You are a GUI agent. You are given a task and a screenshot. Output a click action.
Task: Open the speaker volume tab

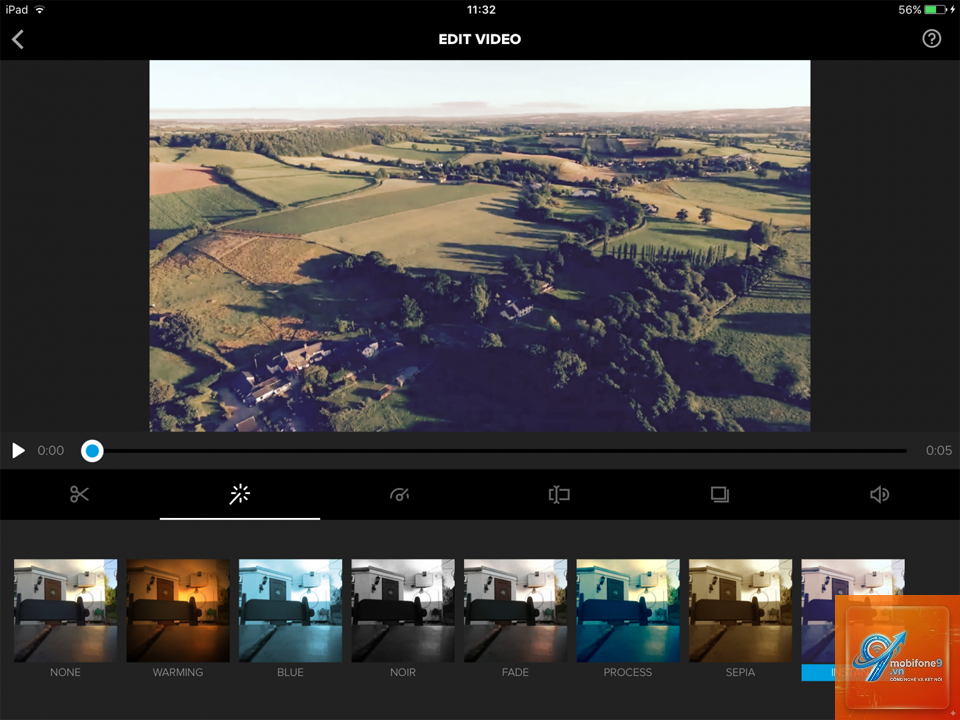coord(879,494)
